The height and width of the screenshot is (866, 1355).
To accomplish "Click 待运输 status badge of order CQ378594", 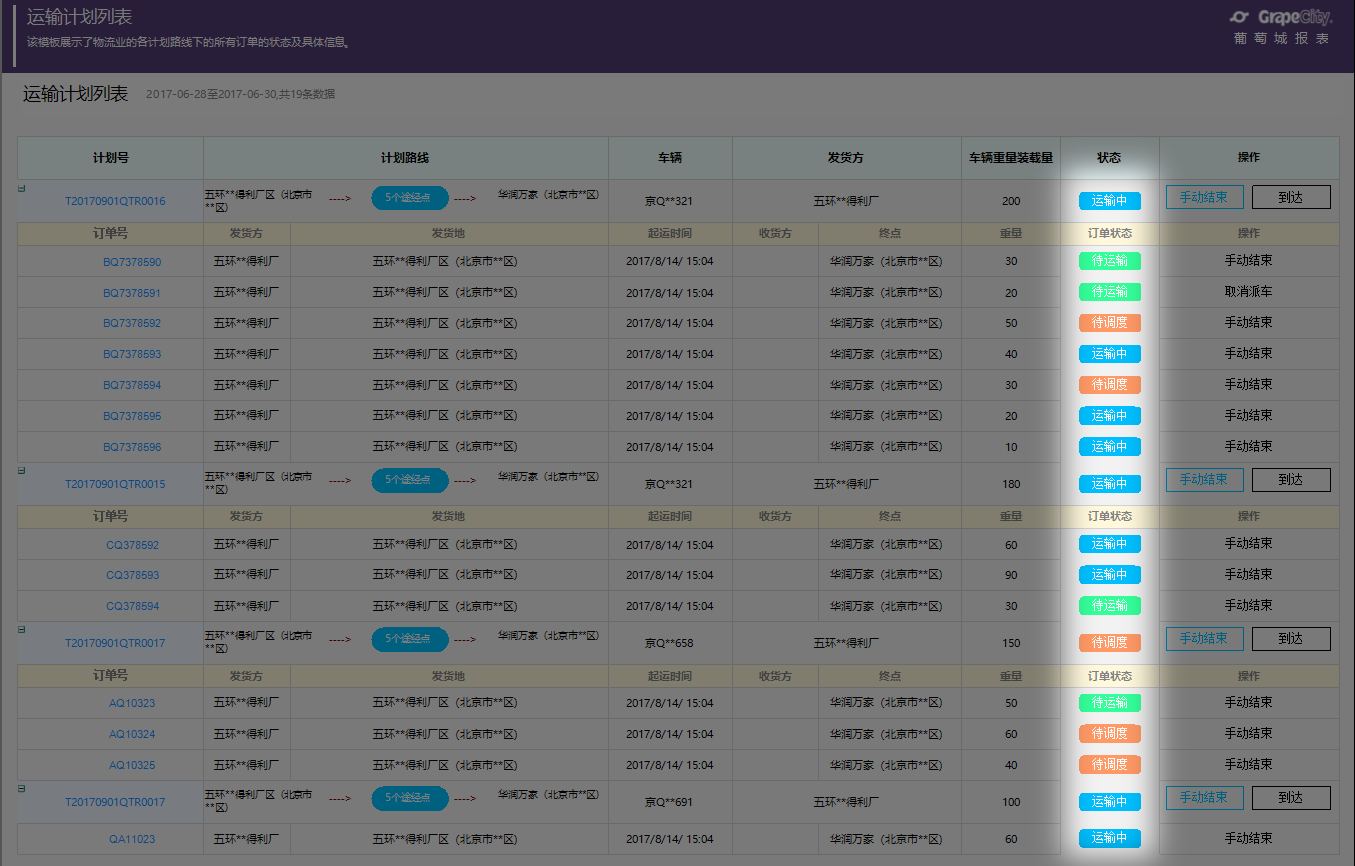I will click(1109, 606).
